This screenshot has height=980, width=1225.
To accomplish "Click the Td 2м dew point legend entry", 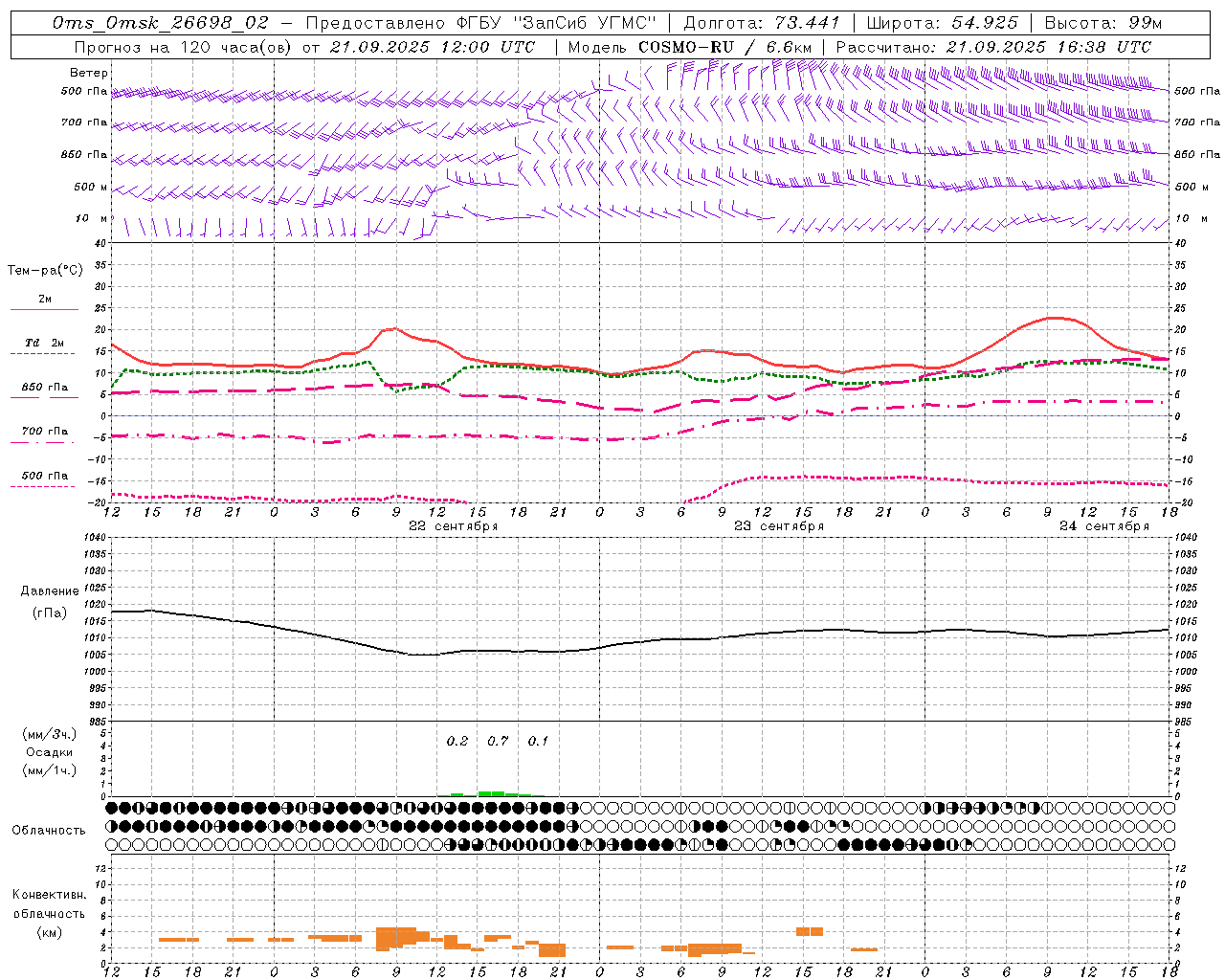I will [44, 343].
